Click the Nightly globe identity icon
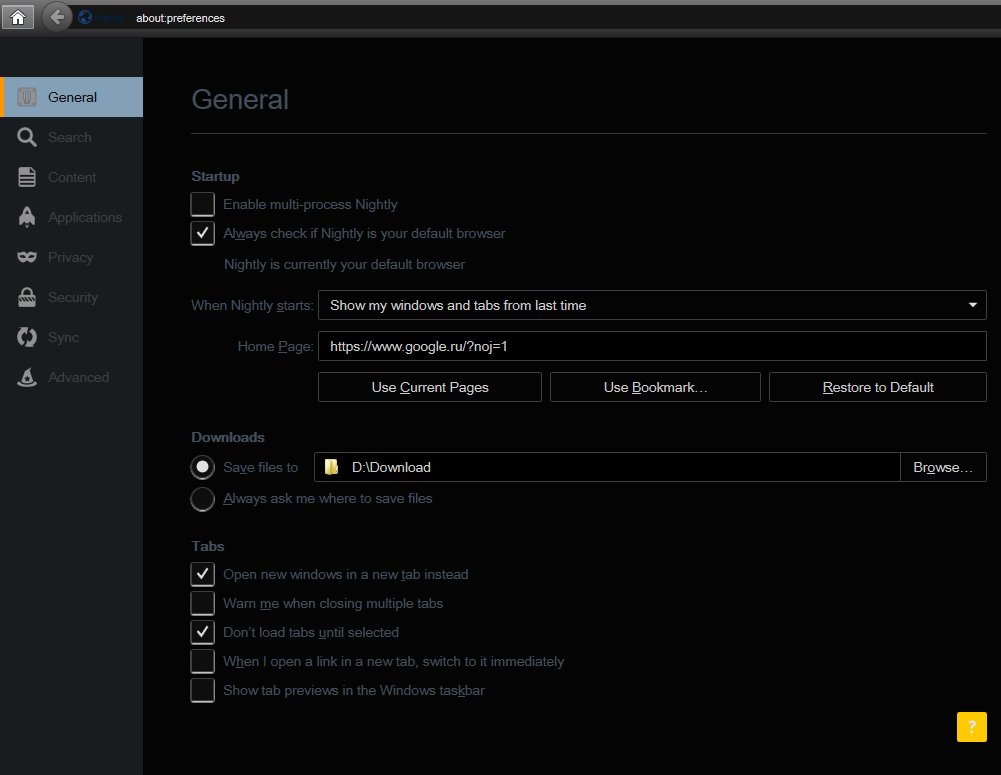 (x=85, y=18)
